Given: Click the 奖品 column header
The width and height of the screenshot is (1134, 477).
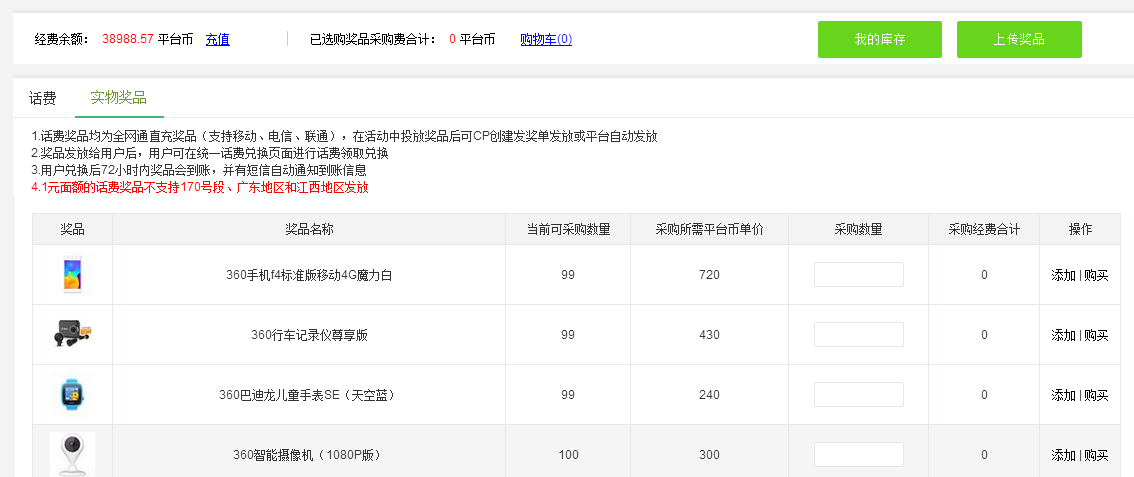Looking at the screenshot, I should pos(72,230).
